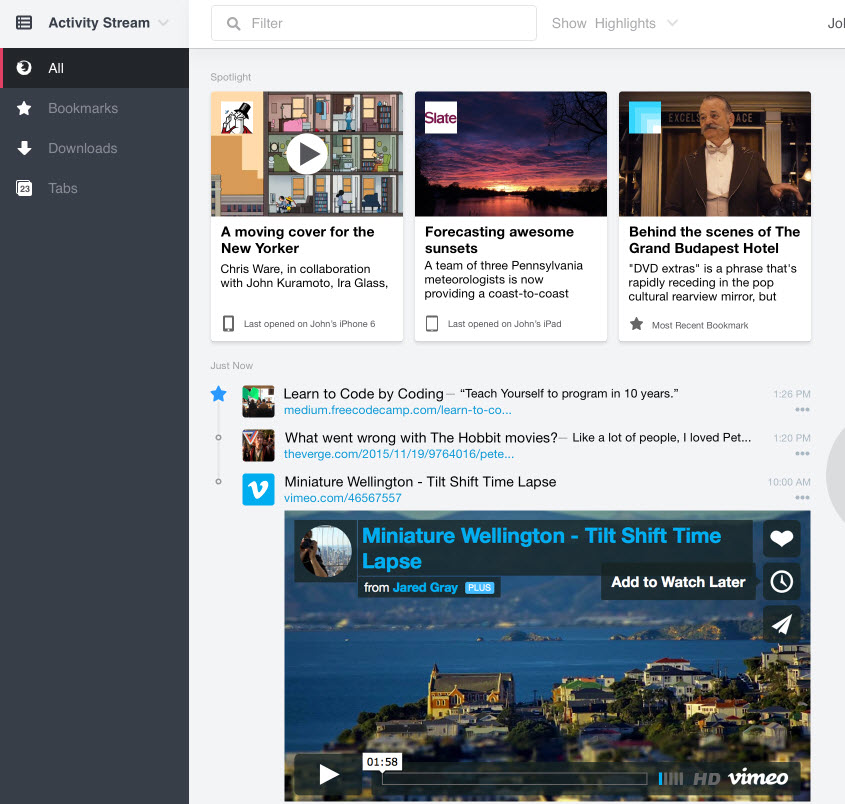Open Downloads in the sidebar
Image resolution: width=845 pixels, height=804 pixels.
[94, 148]
